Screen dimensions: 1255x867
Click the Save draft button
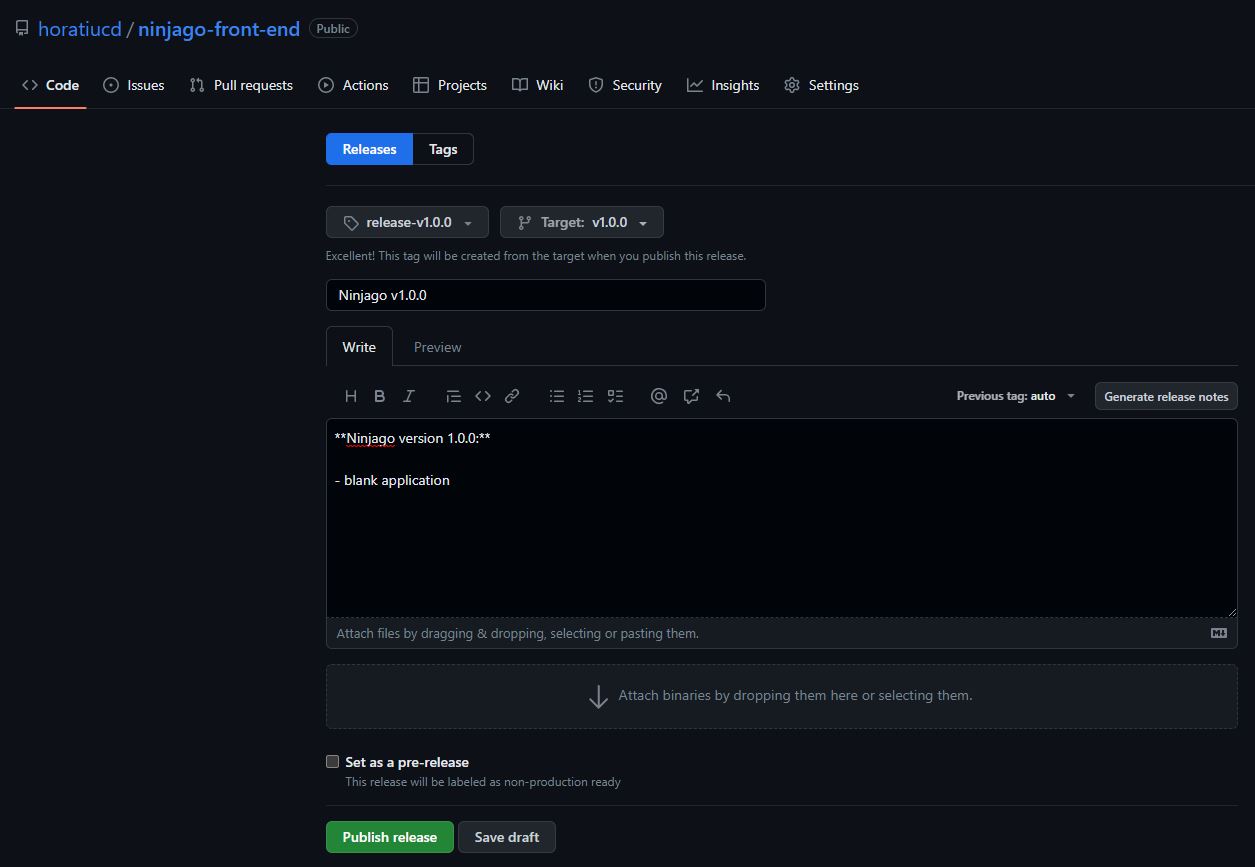[x=506, y=837]
